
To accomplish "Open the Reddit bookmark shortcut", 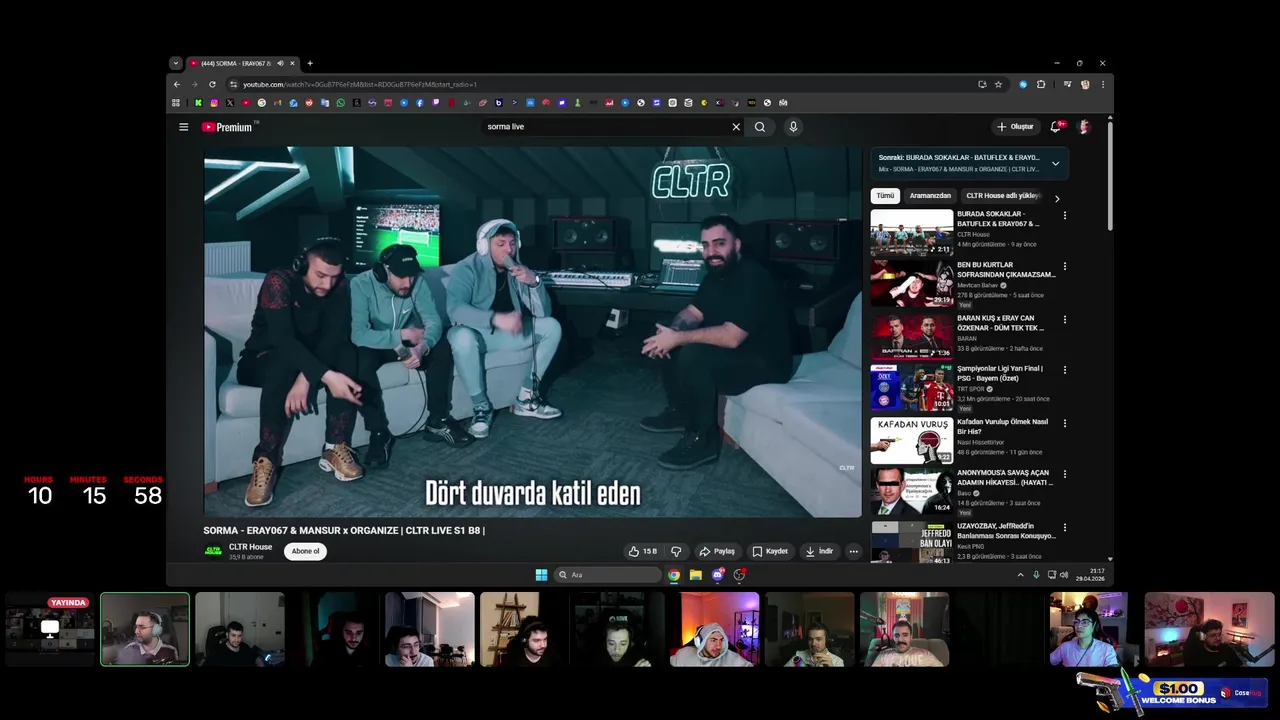I will tap(309, 102).
